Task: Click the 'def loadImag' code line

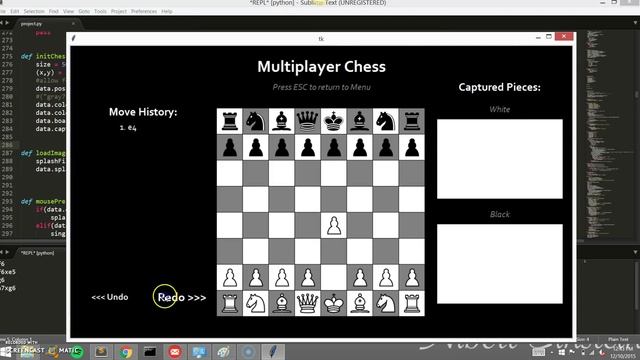Action: pos(43,153)
